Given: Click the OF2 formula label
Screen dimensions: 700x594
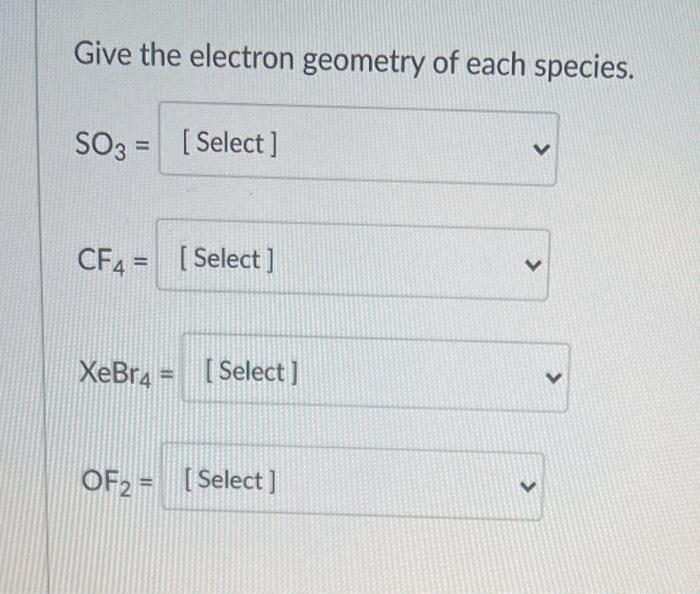Looking at the screenshot, I should pyautogui.click(x=106, y=482).
